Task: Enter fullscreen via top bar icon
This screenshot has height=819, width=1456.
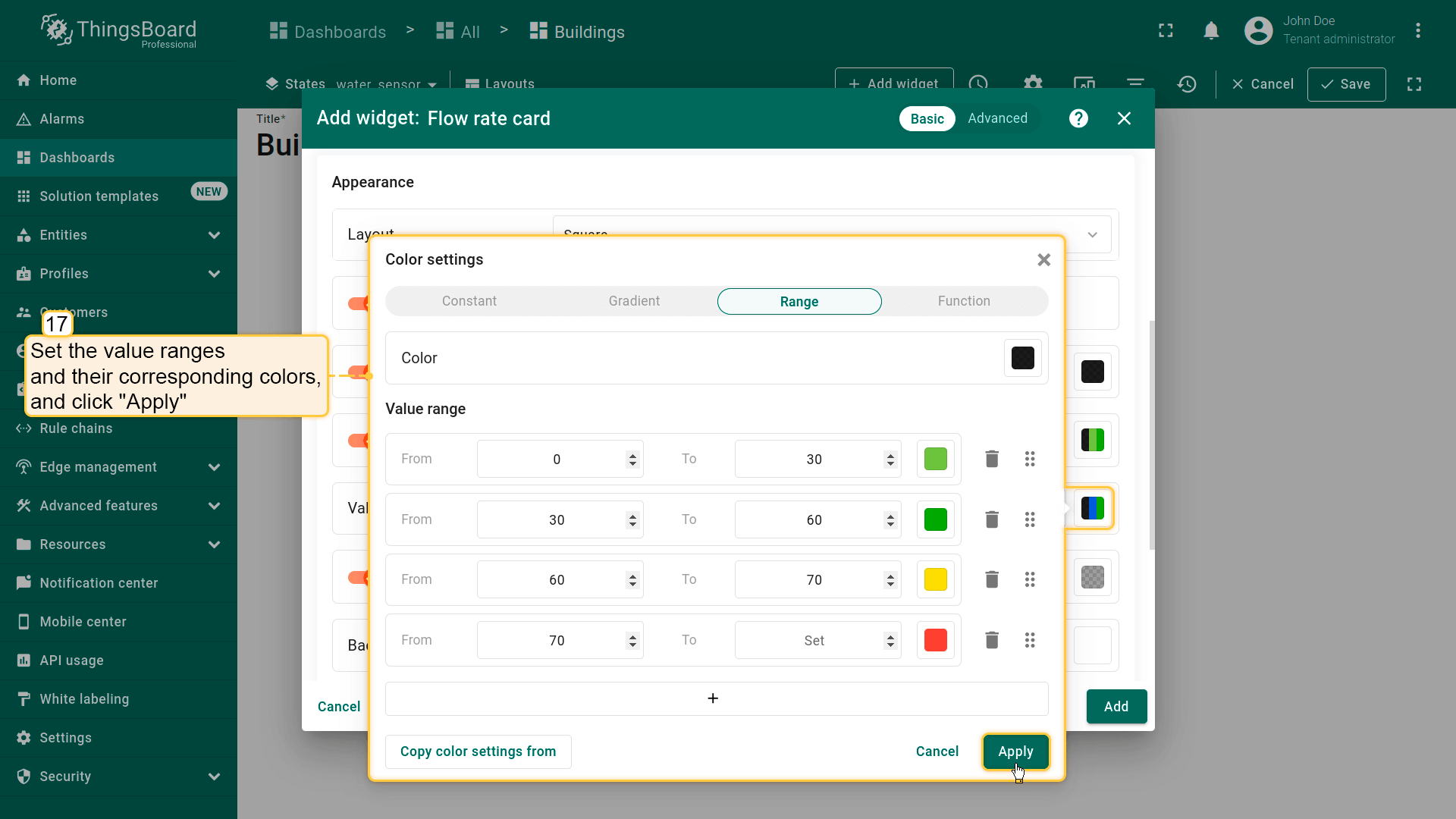Action: (1166, 31)
